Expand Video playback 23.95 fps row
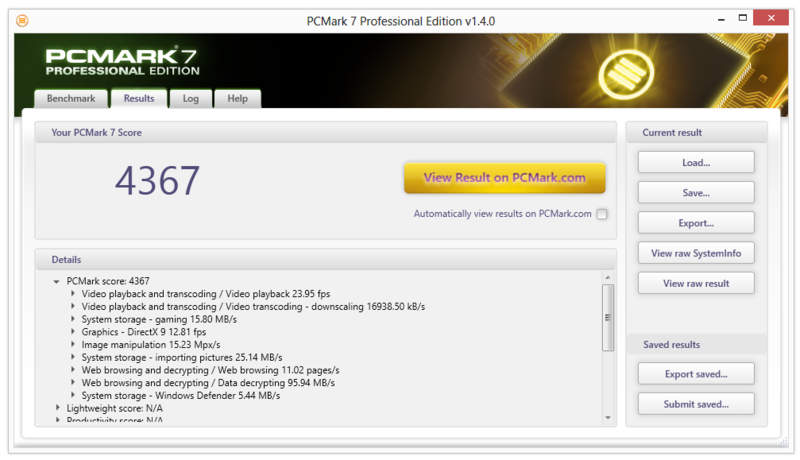 [x=73, y=294]
